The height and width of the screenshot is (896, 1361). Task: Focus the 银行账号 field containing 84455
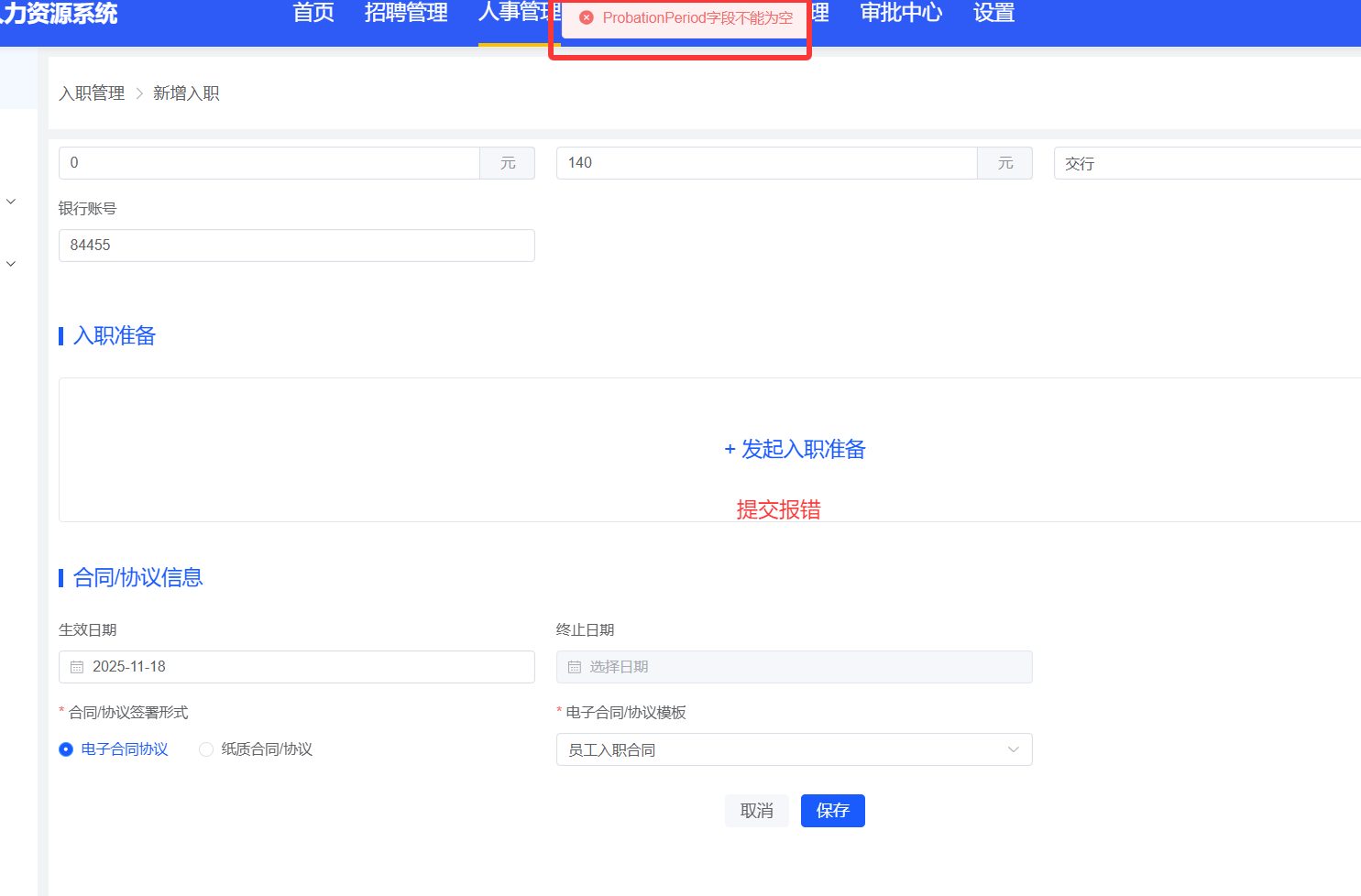(296, 246)
